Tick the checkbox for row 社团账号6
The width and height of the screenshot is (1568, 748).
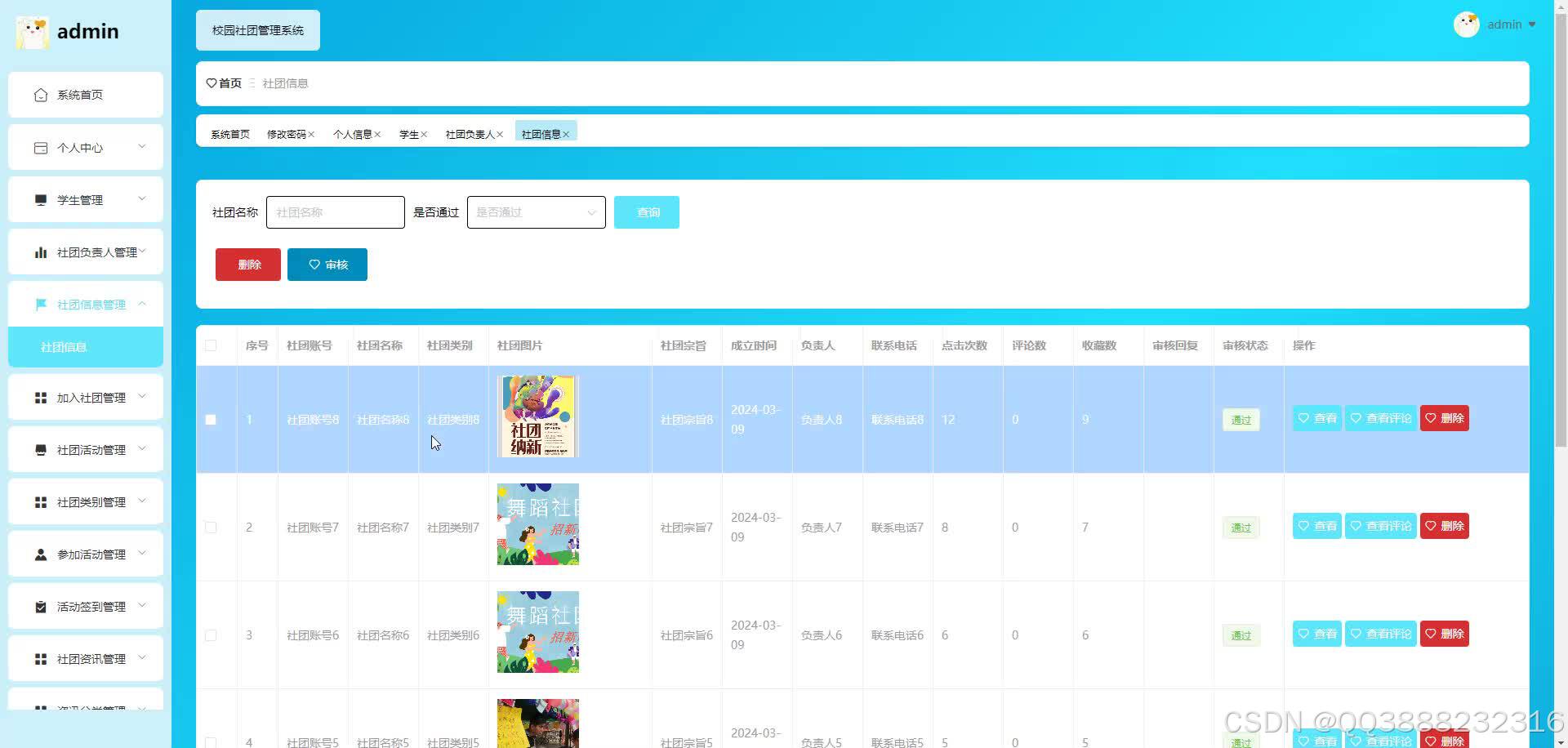click(211, 635)
